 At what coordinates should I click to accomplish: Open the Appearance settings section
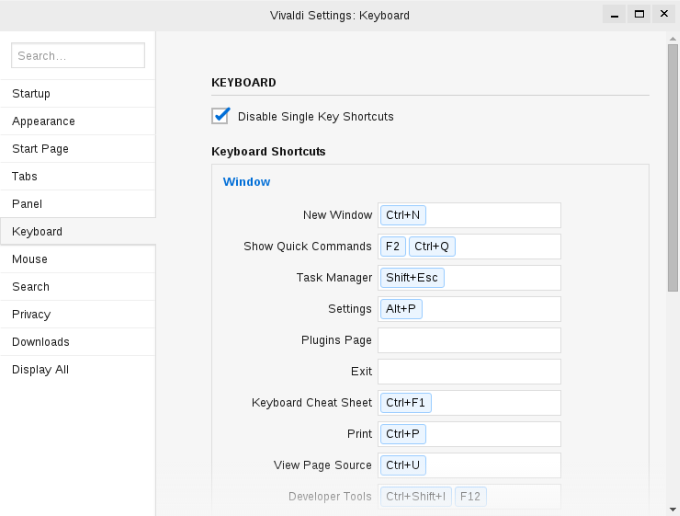click(78, 121)
